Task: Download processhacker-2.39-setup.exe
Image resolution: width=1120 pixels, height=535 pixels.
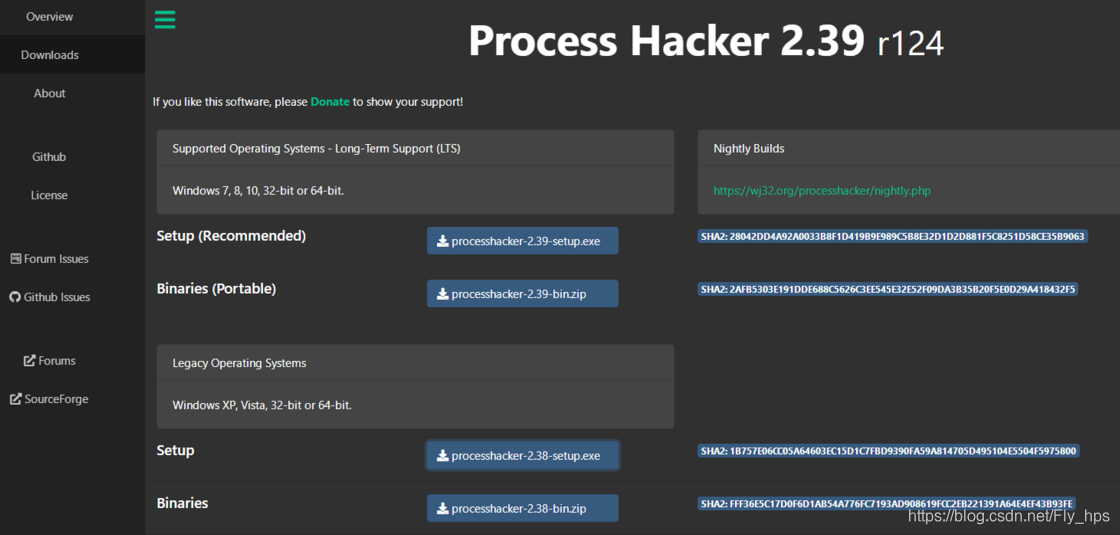Action: pyautogui.click(x=523, y=241)
